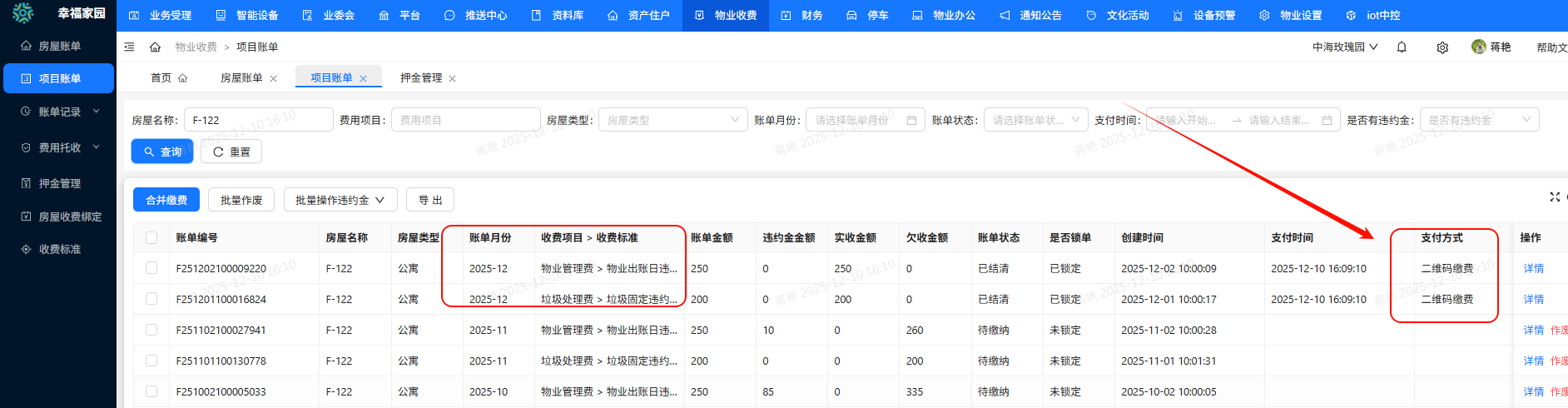The image size is (1568, 408).
Task: Click the sidebar collapse menu icon
Action: [129, 47]
